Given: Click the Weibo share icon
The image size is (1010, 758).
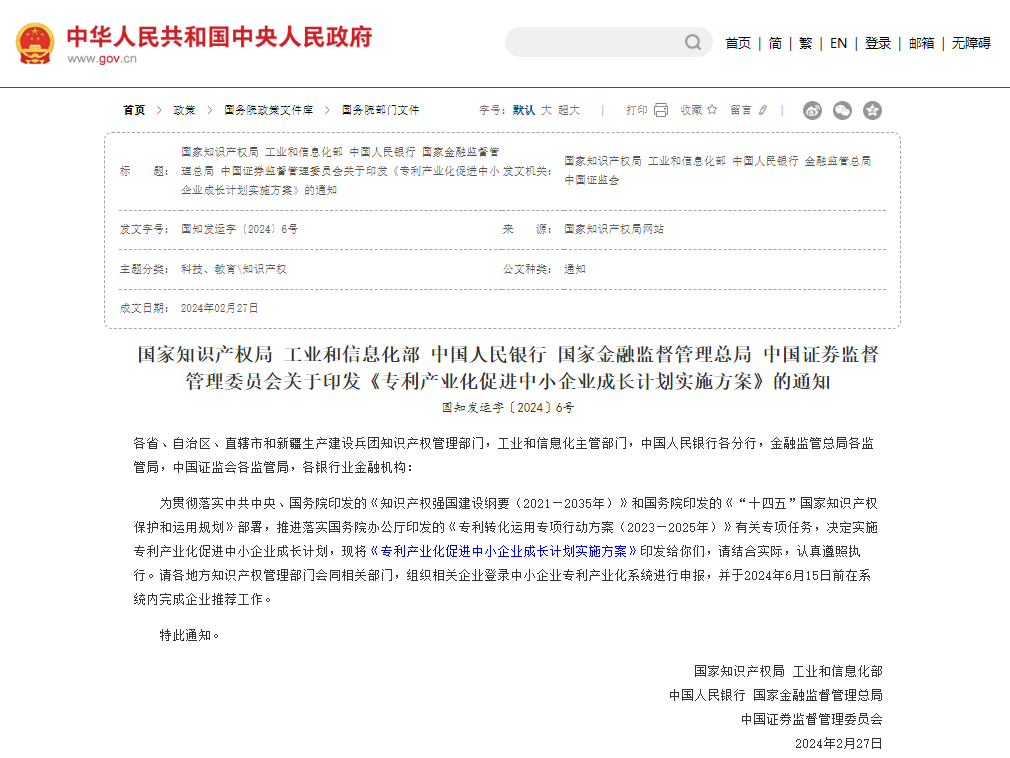Looking at the screenshot, I should pyautogui.click(x=813, y=111).
